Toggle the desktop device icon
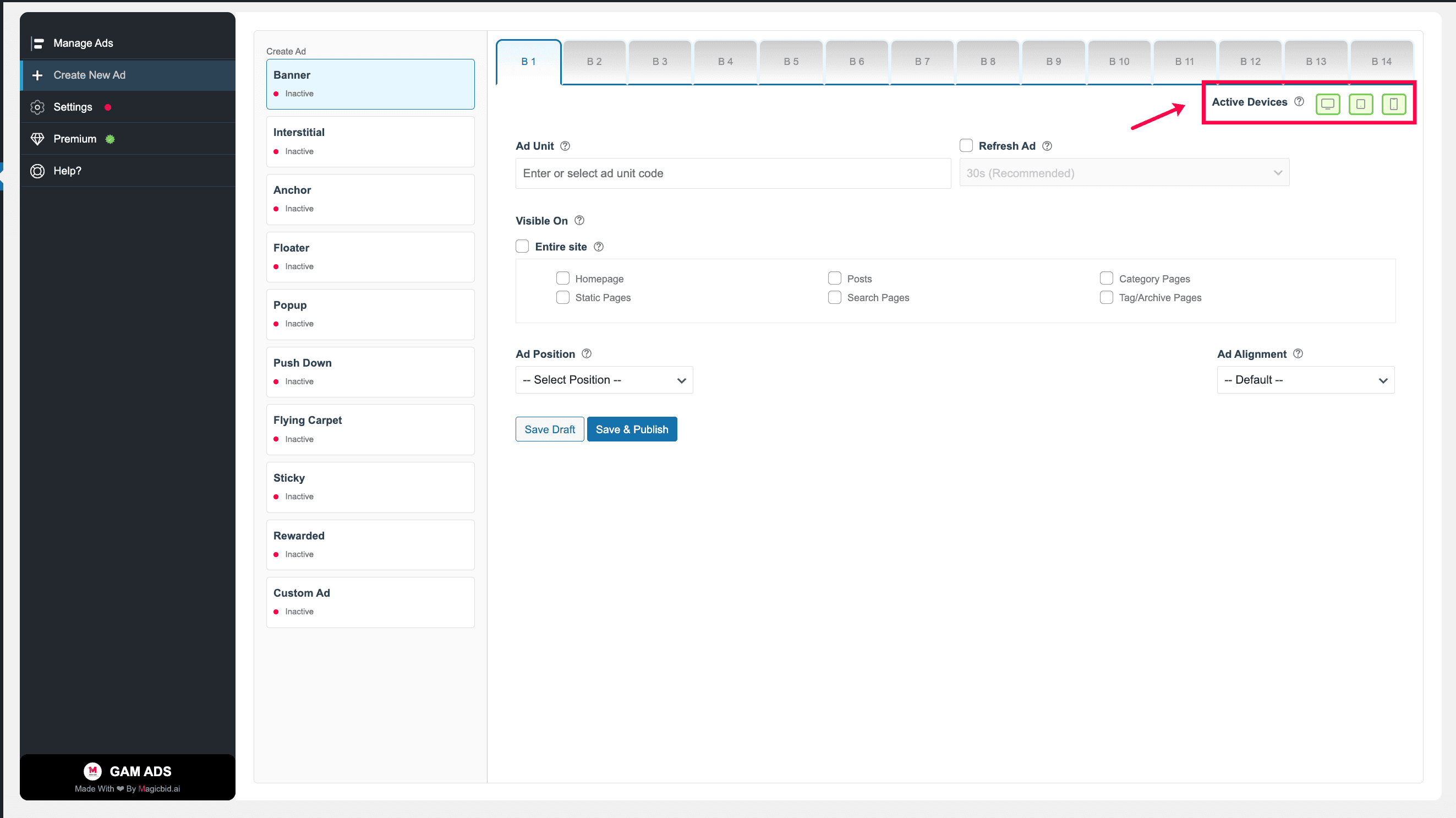Image resolution: width=1456 pixels, height=818 pixels. tap(1327, 103)
